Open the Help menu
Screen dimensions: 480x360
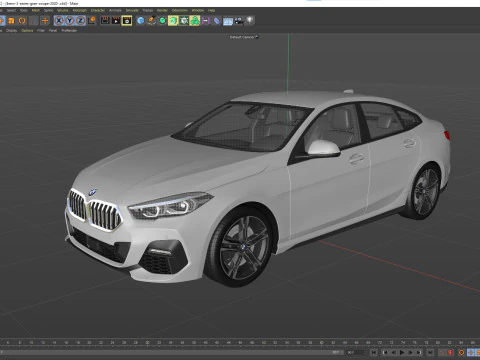click(211, 10)
